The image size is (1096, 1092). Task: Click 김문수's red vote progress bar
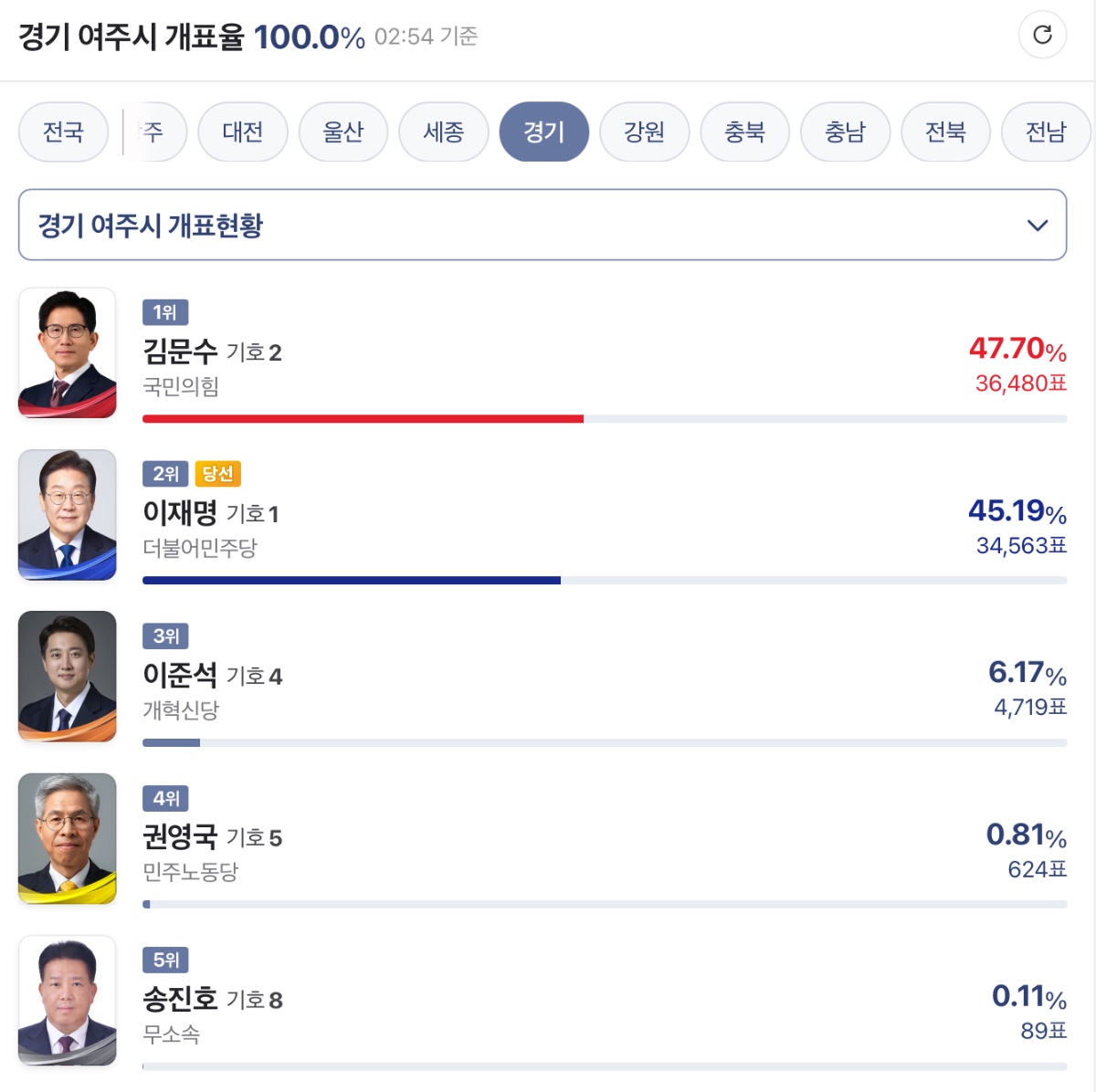pyautogui.click(x=364, y=419)
